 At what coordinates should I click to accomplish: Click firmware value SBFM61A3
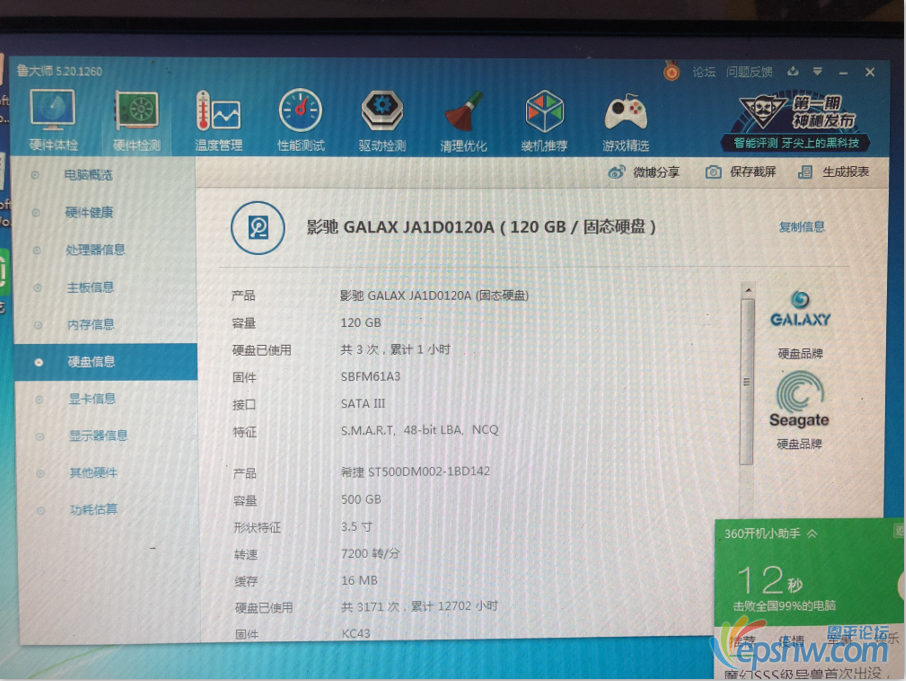coord(370,377)
